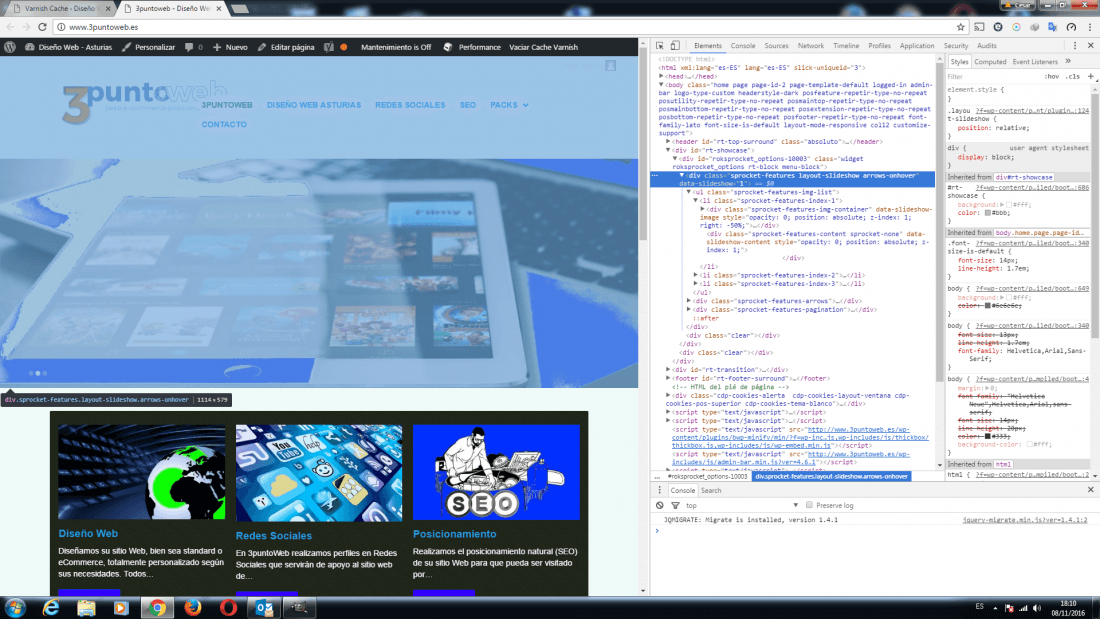This screenshot has width=1100, height=619.
Task: Expand the head element node
Action: tap(662, 76)
